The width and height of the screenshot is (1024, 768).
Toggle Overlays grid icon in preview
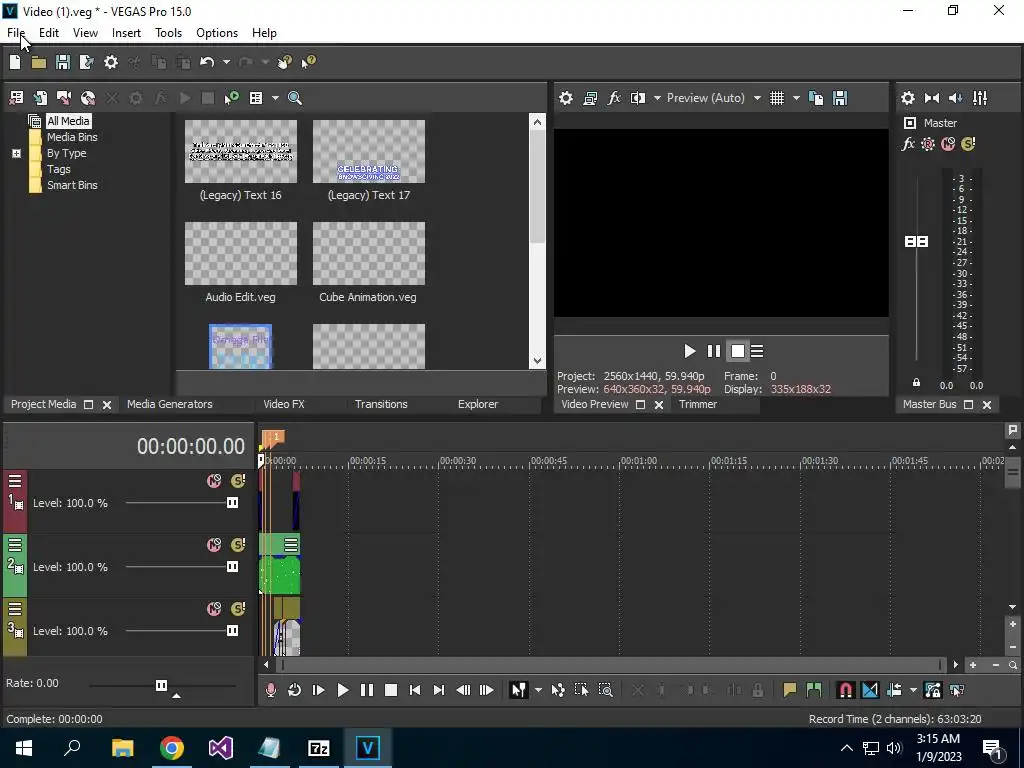[x=776, y=98]
